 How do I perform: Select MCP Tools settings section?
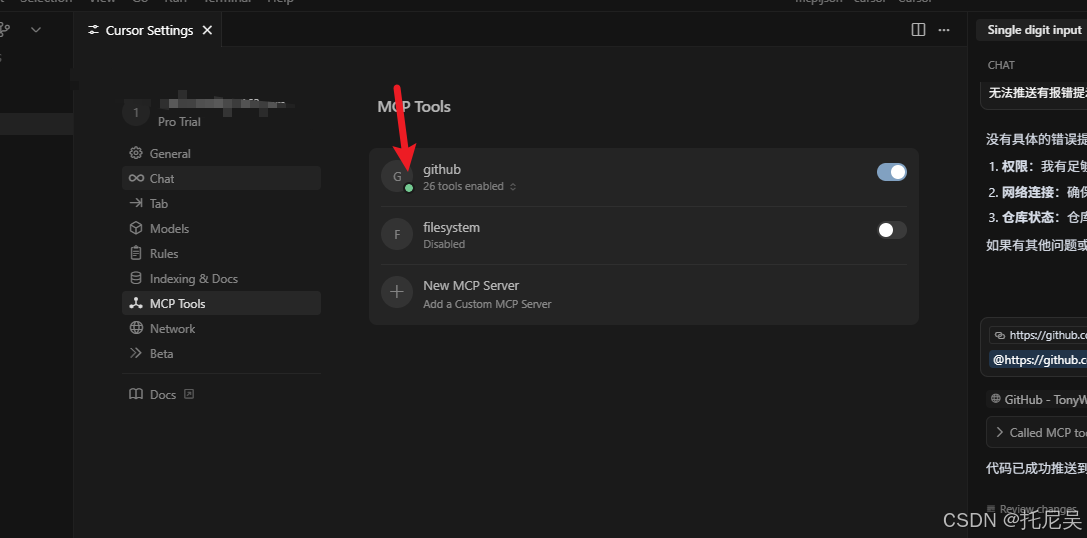tap(221, 303)
